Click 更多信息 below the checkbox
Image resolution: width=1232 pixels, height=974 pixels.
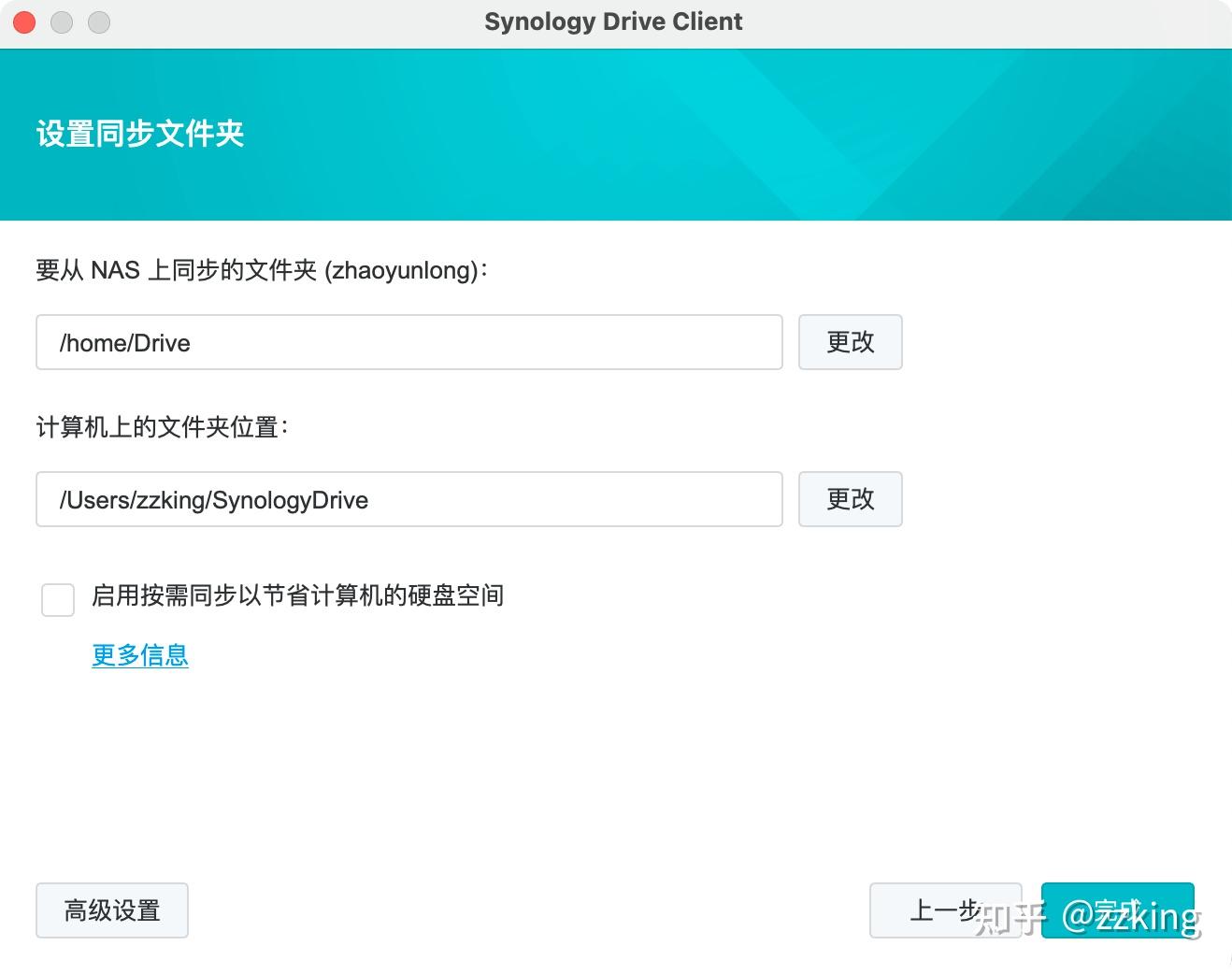[138, 655]
